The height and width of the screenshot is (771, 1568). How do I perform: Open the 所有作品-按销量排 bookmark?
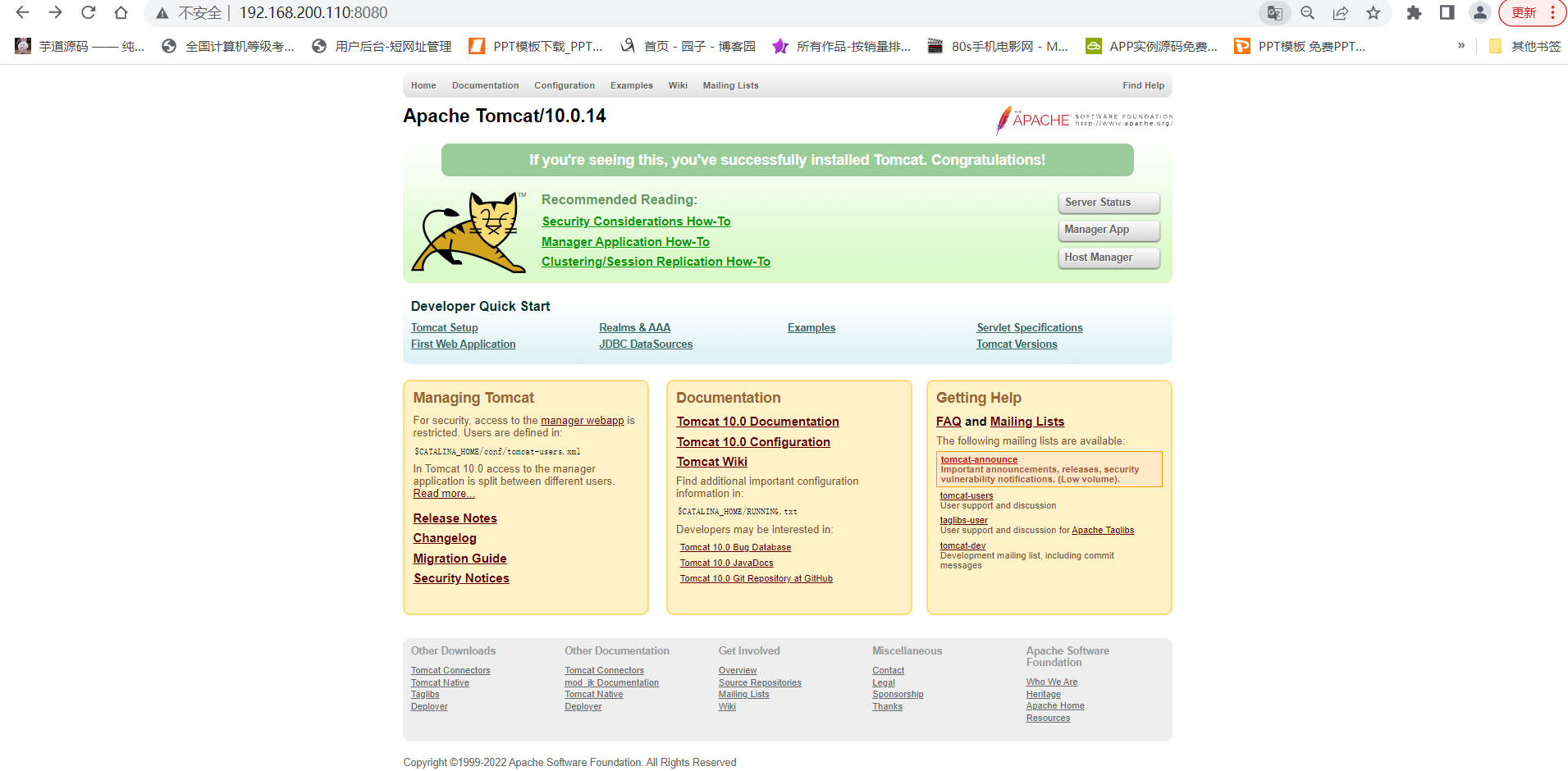coord(842,46)
